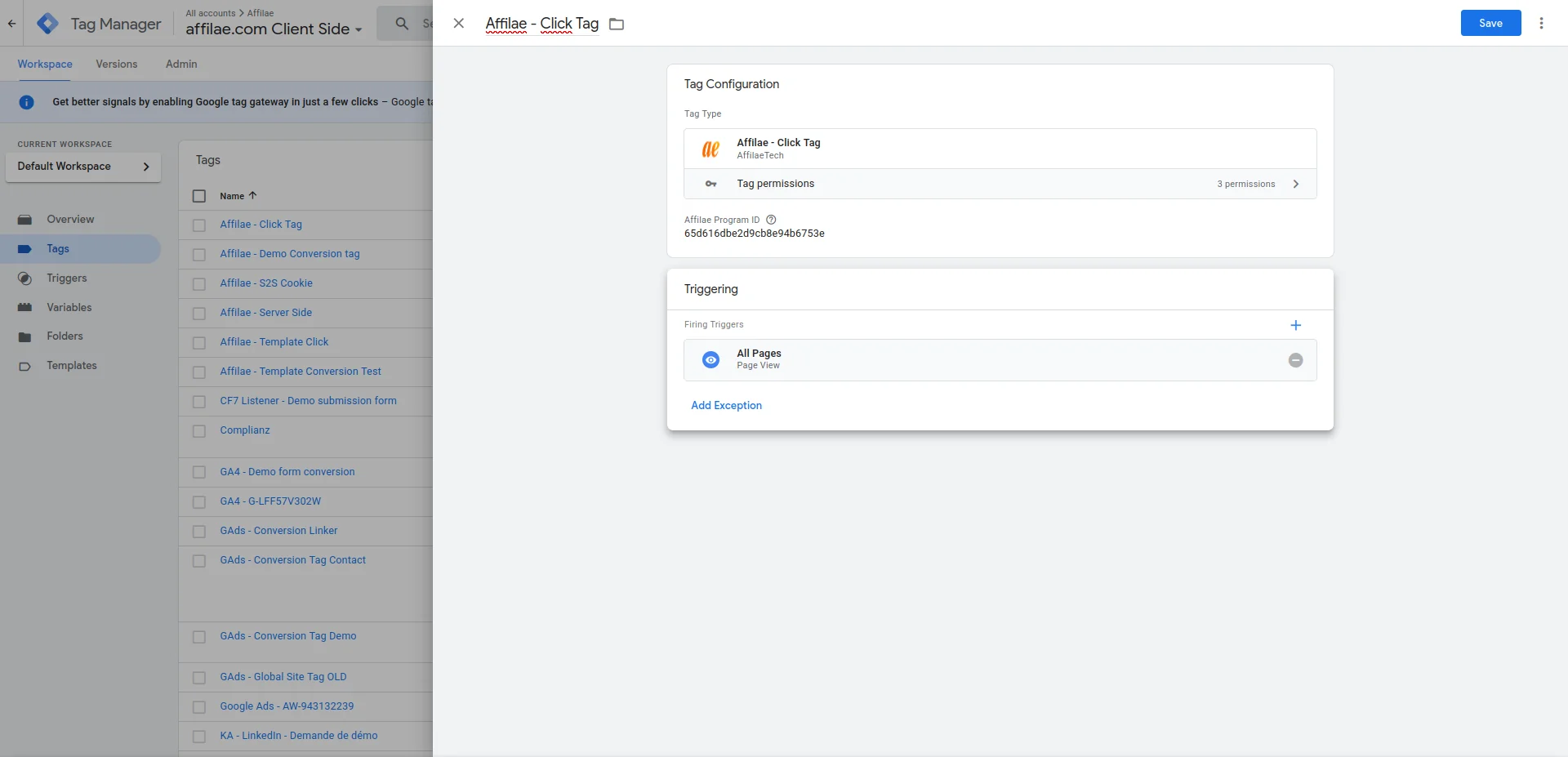1568x757 pixels.
Task: Go back using the Tag Manager arrow
Action: coord(11,24)
